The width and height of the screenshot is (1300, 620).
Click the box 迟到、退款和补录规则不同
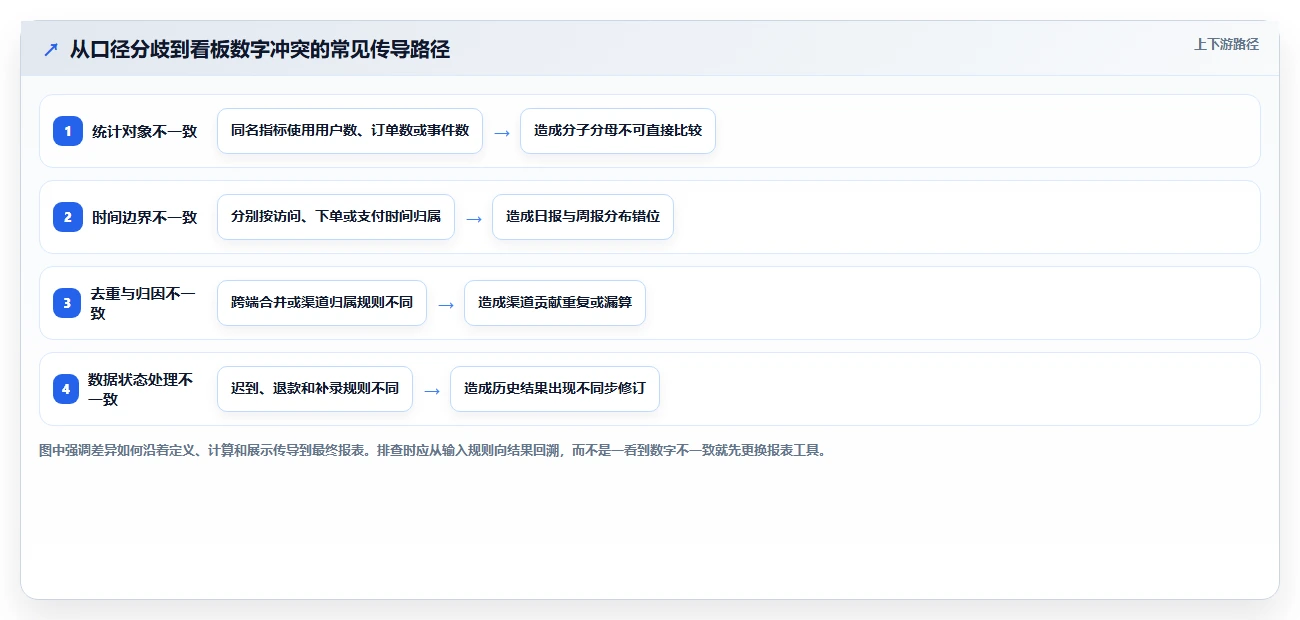(x=315, y=389)
